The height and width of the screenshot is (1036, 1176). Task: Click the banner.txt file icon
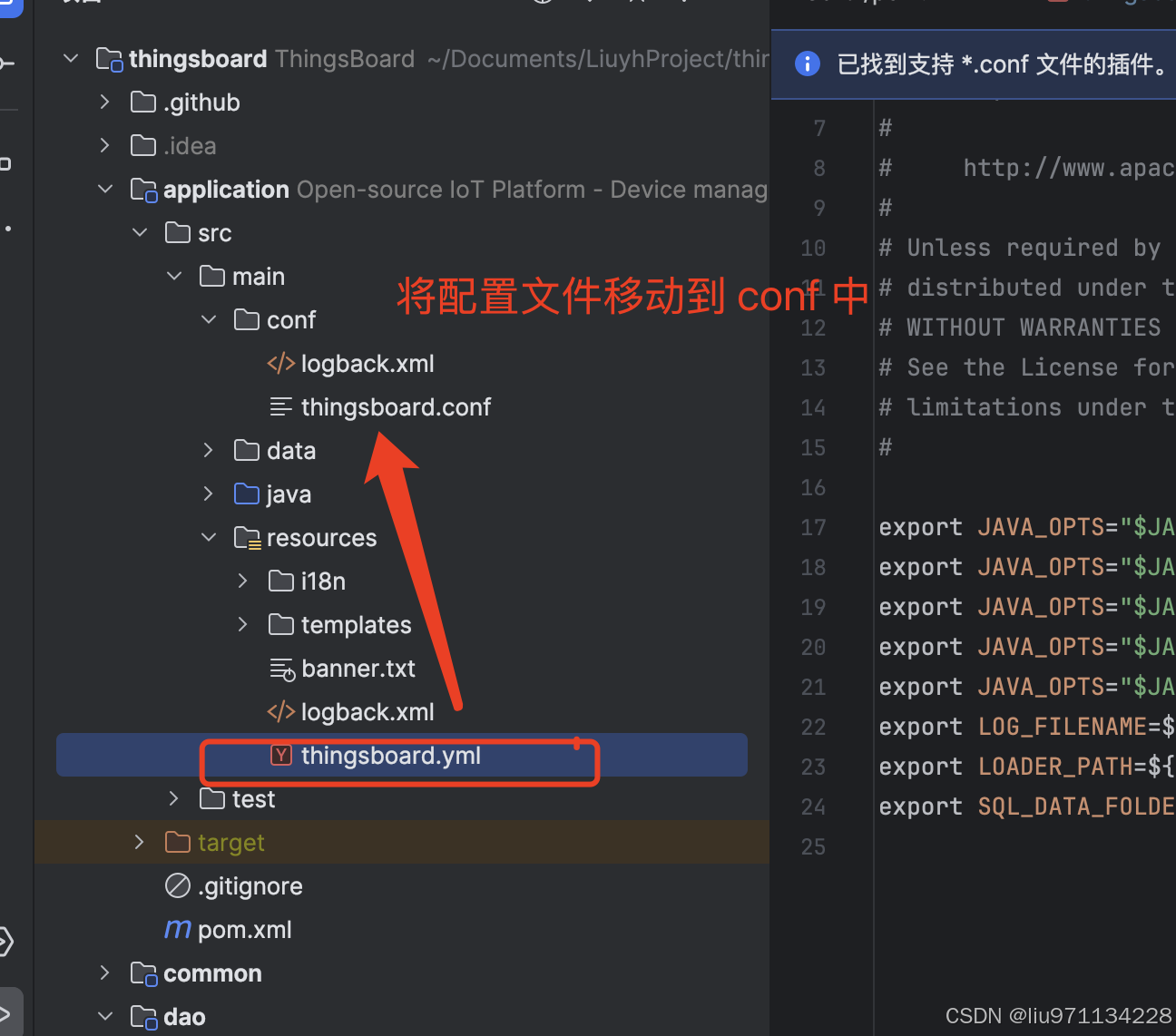(281, 669)
